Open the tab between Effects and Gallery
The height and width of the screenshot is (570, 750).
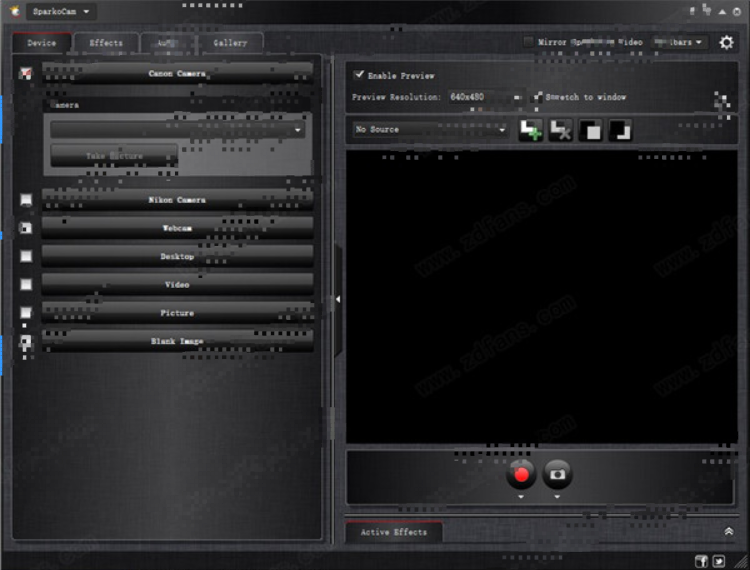tap(167, 43)
